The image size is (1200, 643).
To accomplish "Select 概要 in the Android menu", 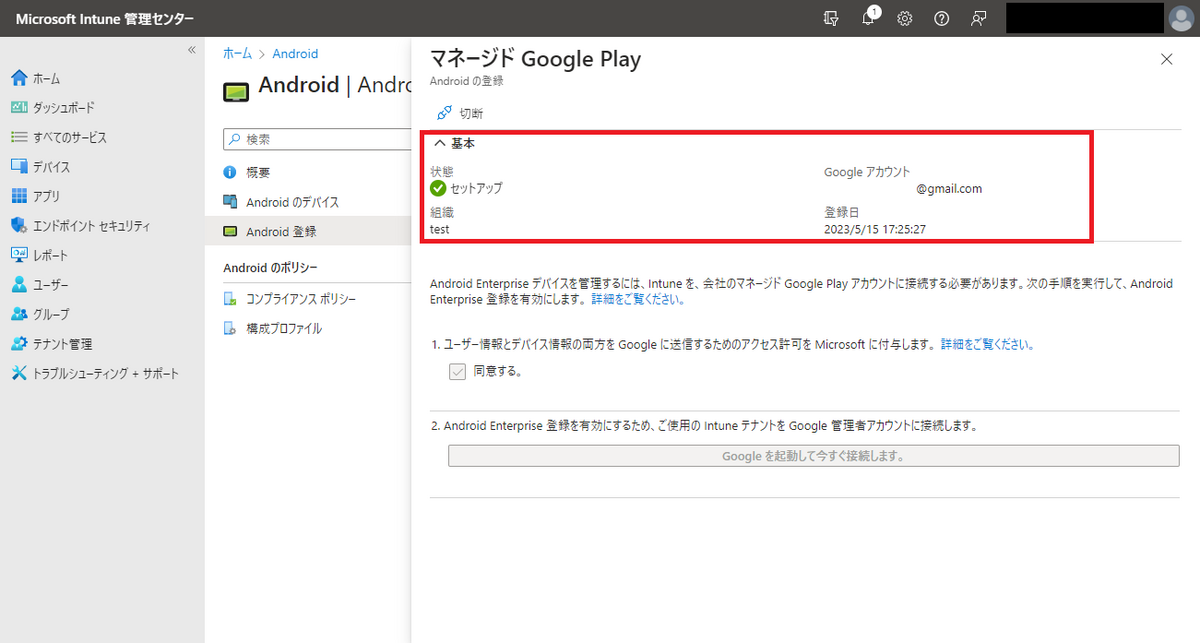I will pyautogui.click(x=258, y=172).
